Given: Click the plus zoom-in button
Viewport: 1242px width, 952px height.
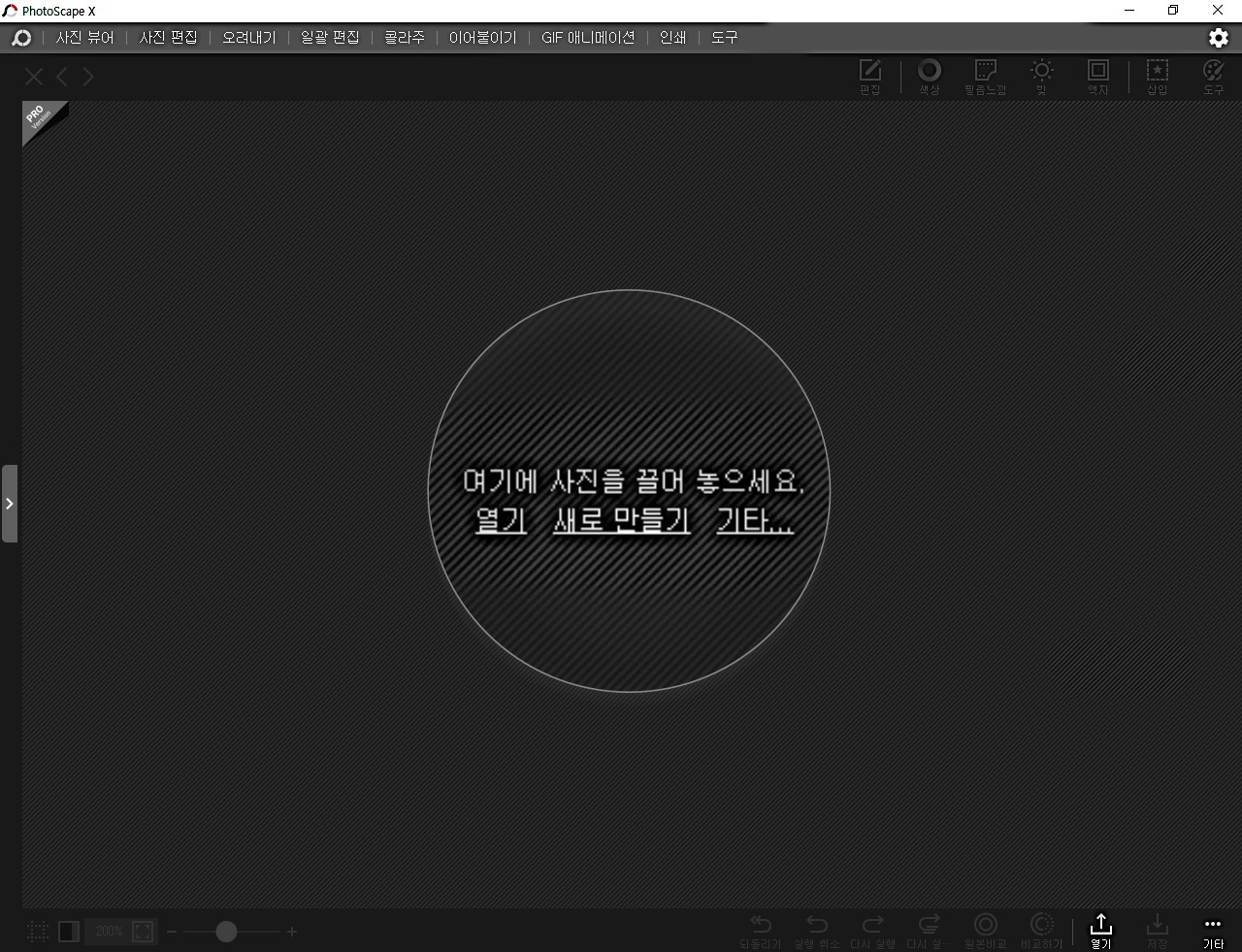Looking at the screenshot, I should (292, 932).
